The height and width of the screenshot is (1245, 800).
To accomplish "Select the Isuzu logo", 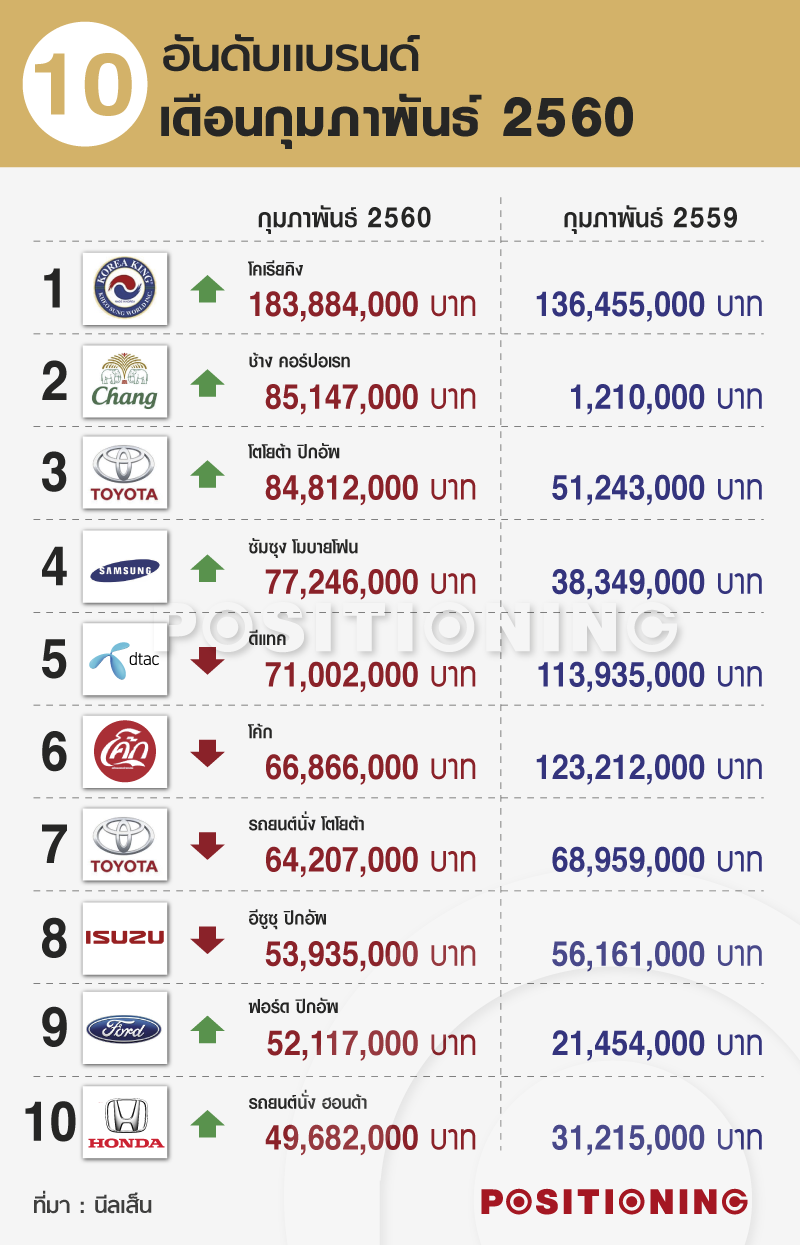I will click(125, 938).
